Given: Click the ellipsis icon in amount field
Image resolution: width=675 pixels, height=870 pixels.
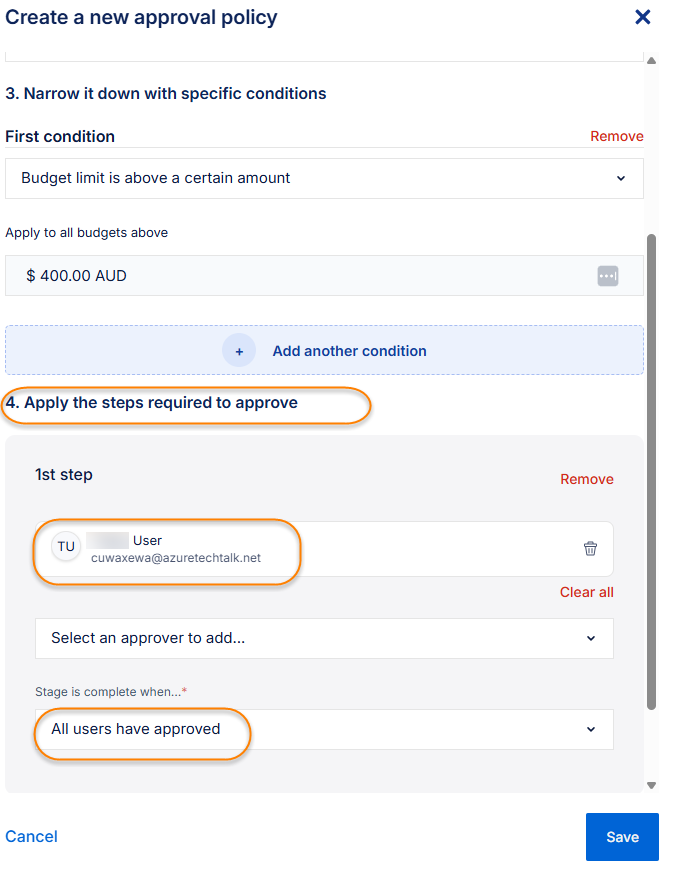Looking at the screenshot, I should click(x=608, y=275).
